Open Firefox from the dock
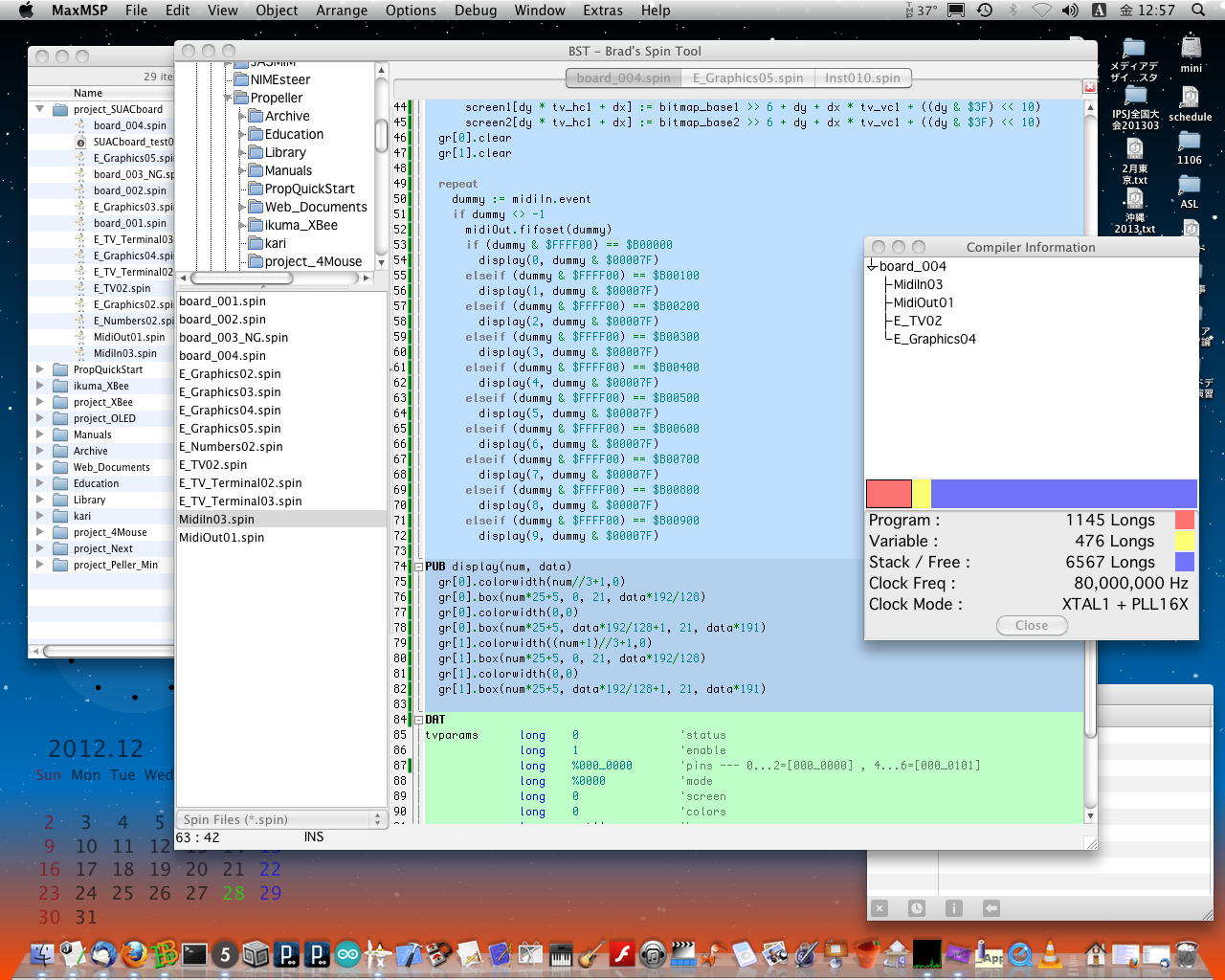 click(134, 954)
